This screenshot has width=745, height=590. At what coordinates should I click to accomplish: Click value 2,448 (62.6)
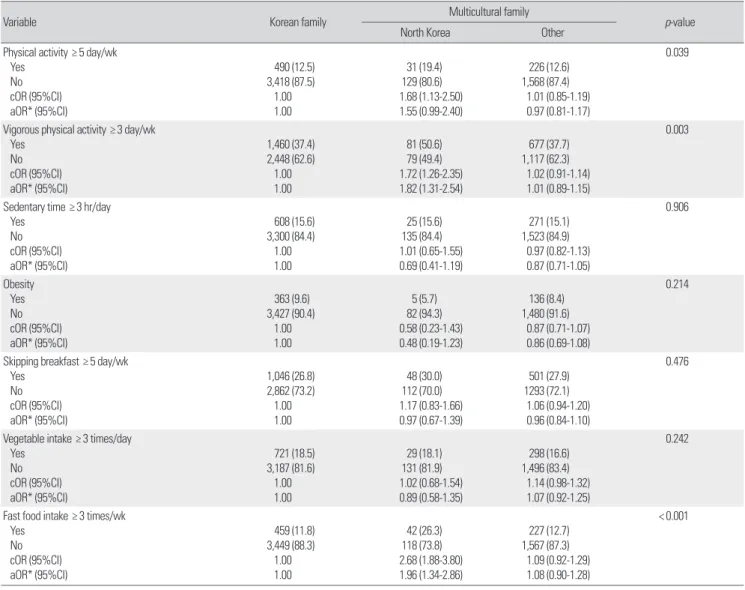pyautogui.click(x=291, y=159)
